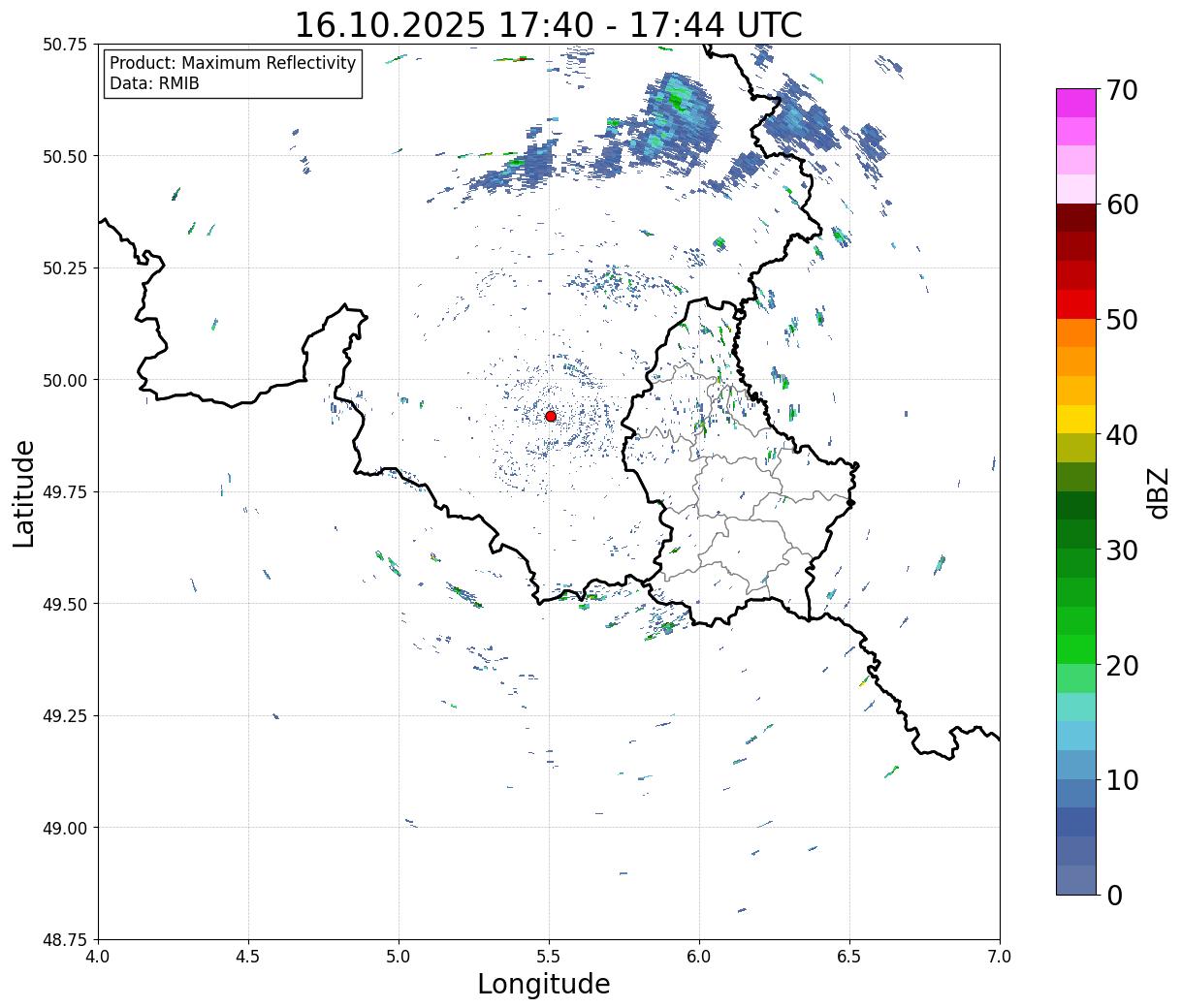Click the 'Data: RMIB' text
The image size is (1182, 1008).
tap(154, 84)
